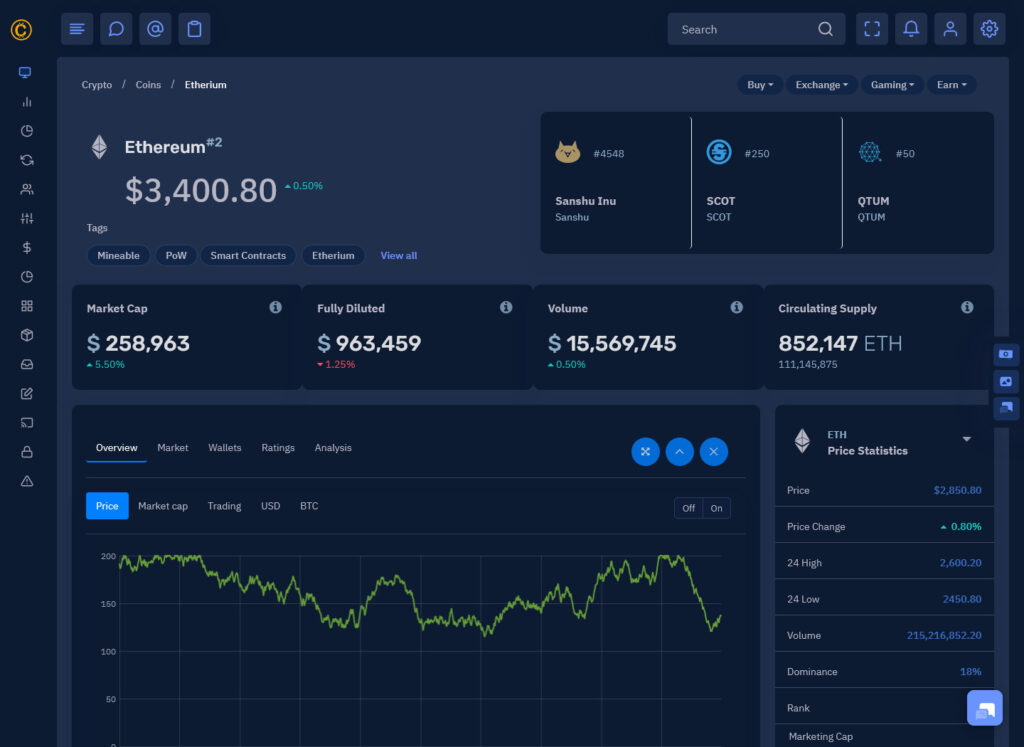This screenshot has width=1024, height=747.
Task: Click the View all tags link
Action: [398, 255]
